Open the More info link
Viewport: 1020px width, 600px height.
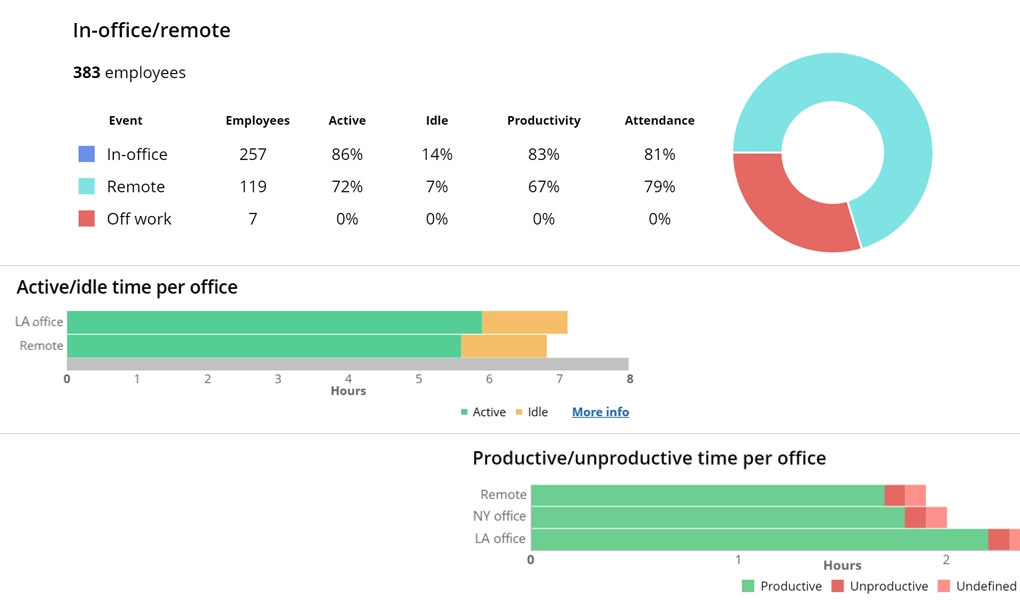click(x=600, y=412)
